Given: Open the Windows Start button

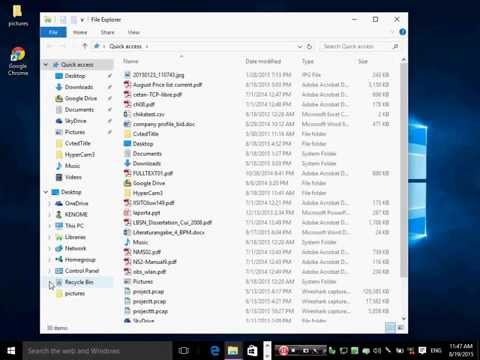Looking at the screenshot, I should [11, 351].
